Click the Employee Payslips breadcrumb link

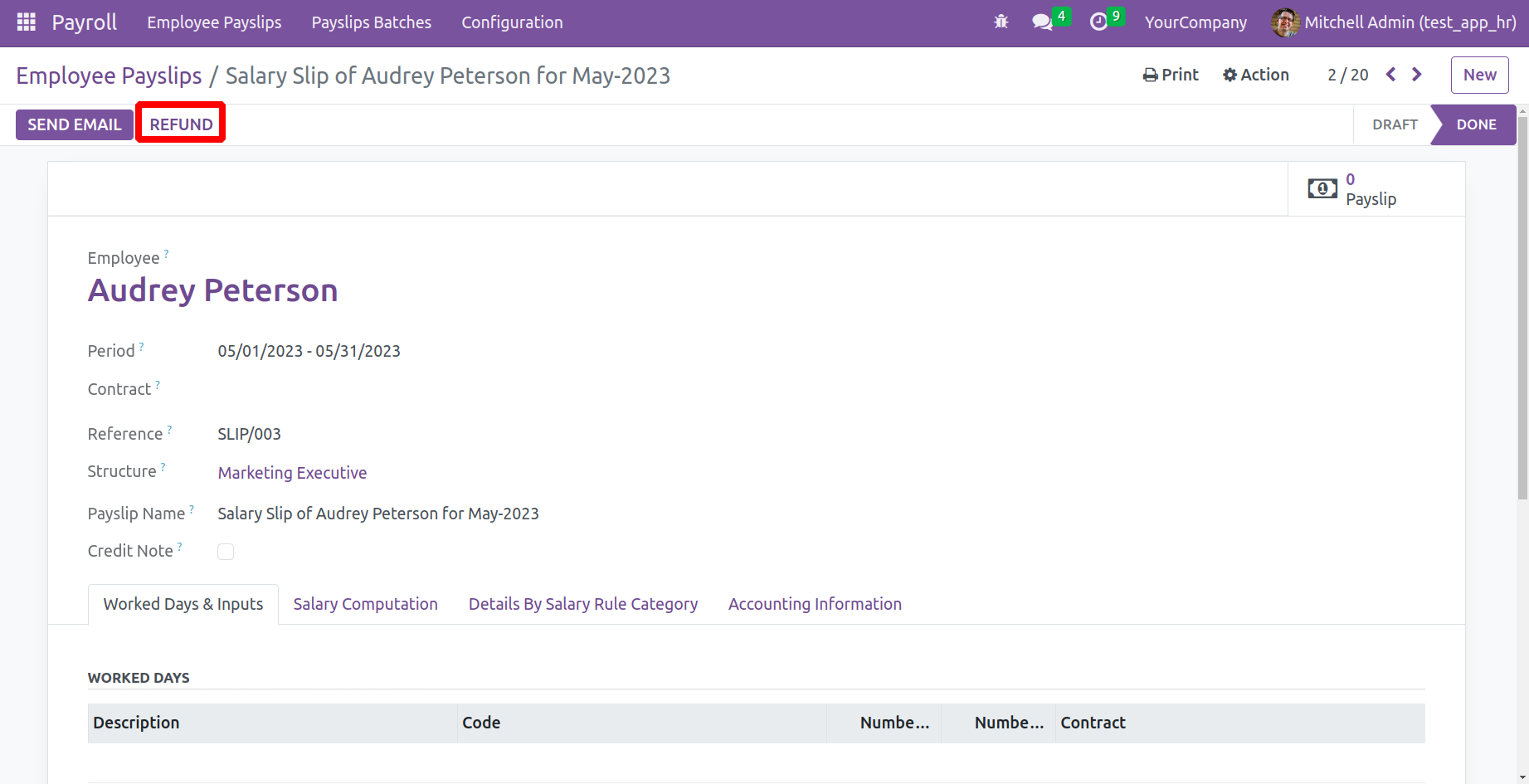[109, 75]
